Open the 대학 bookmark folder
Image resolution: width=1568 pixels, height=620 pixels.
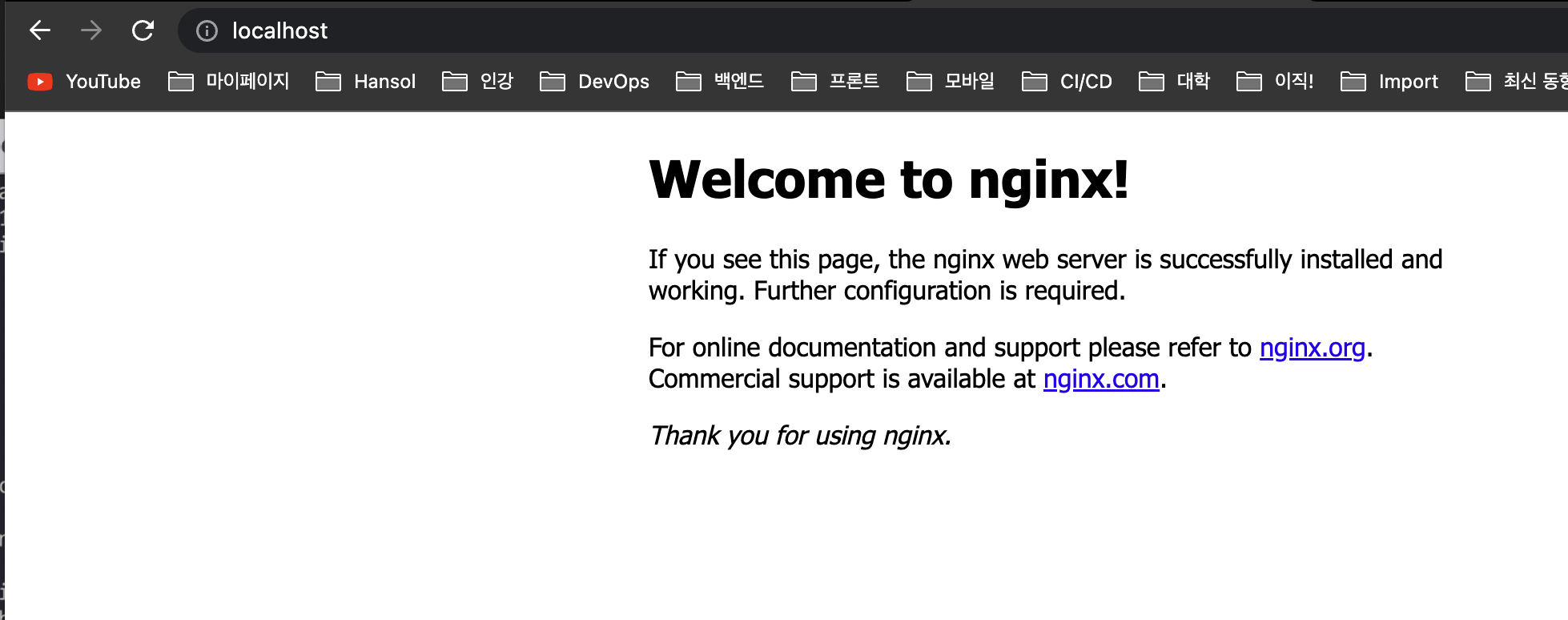pos(1174,81)
